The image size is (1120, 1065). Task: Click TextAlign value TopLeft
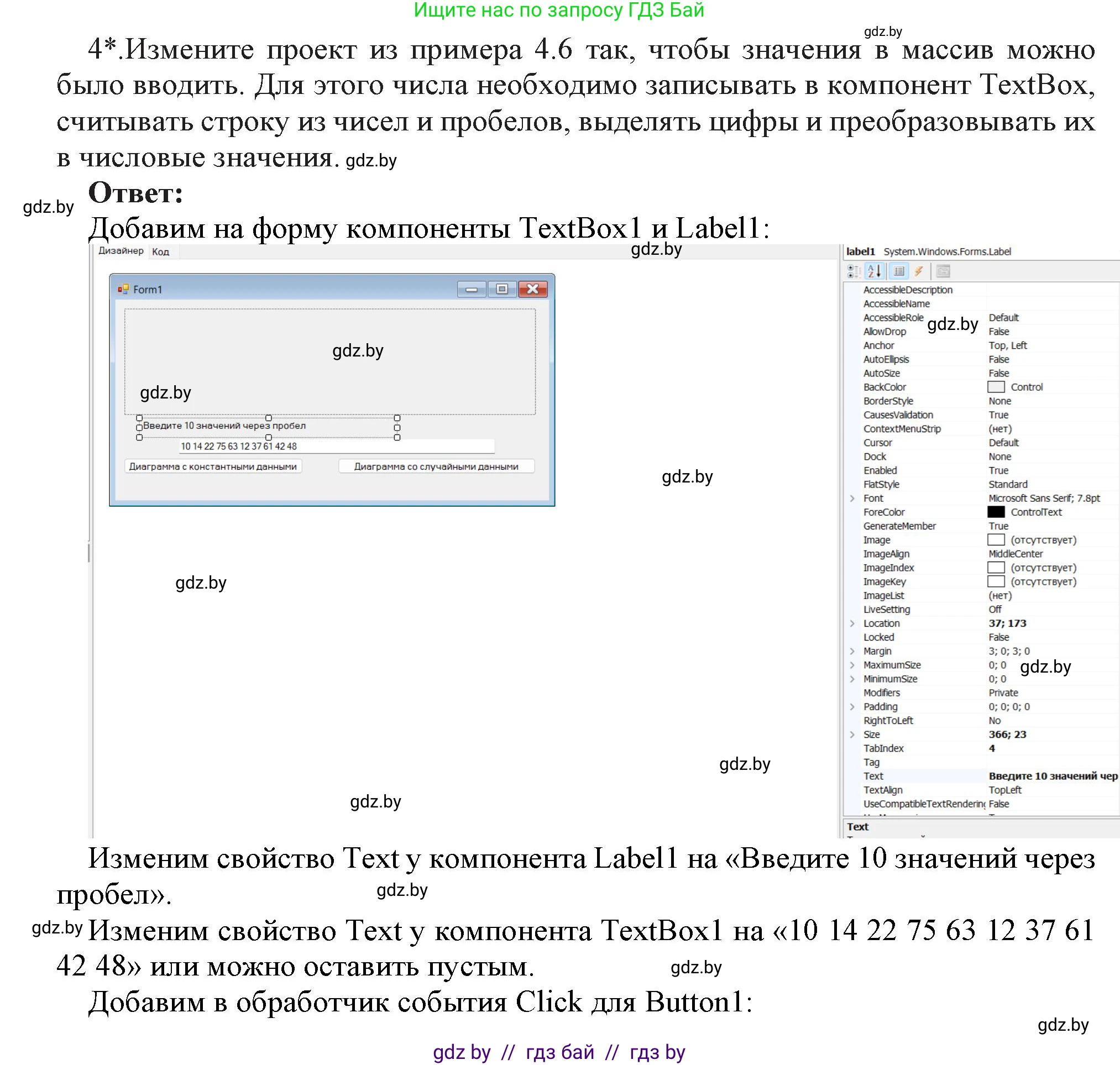click(x=1004, y=790)
